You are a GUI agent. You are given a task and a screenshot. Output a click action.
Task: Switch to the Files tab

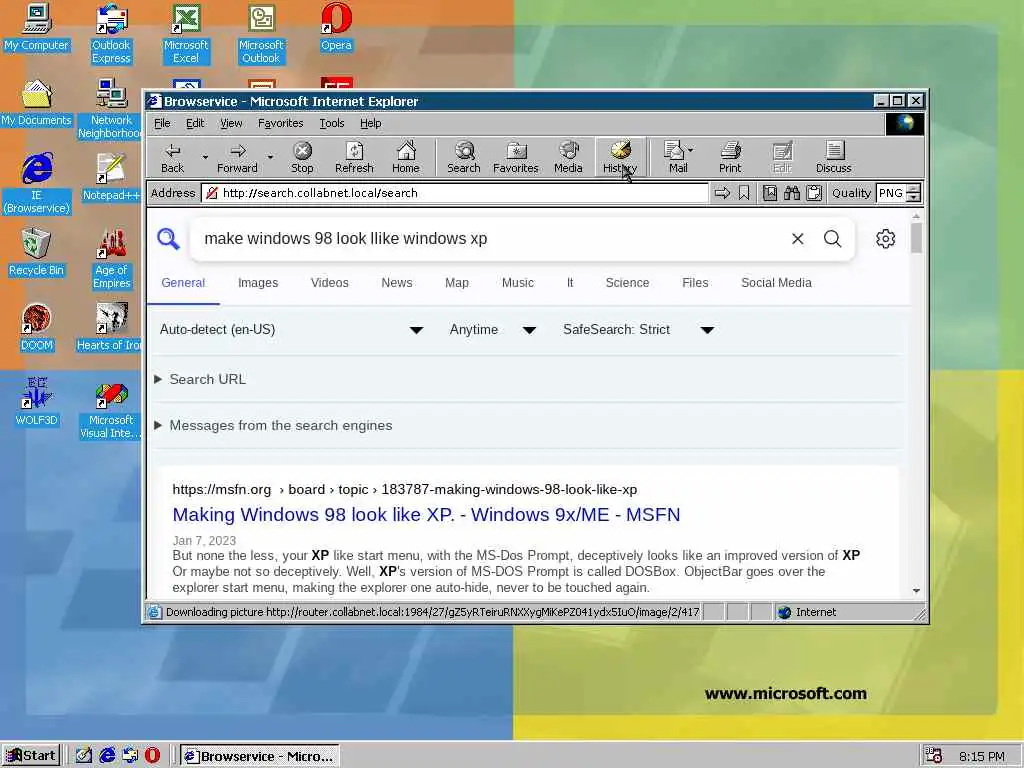point(695,283)
